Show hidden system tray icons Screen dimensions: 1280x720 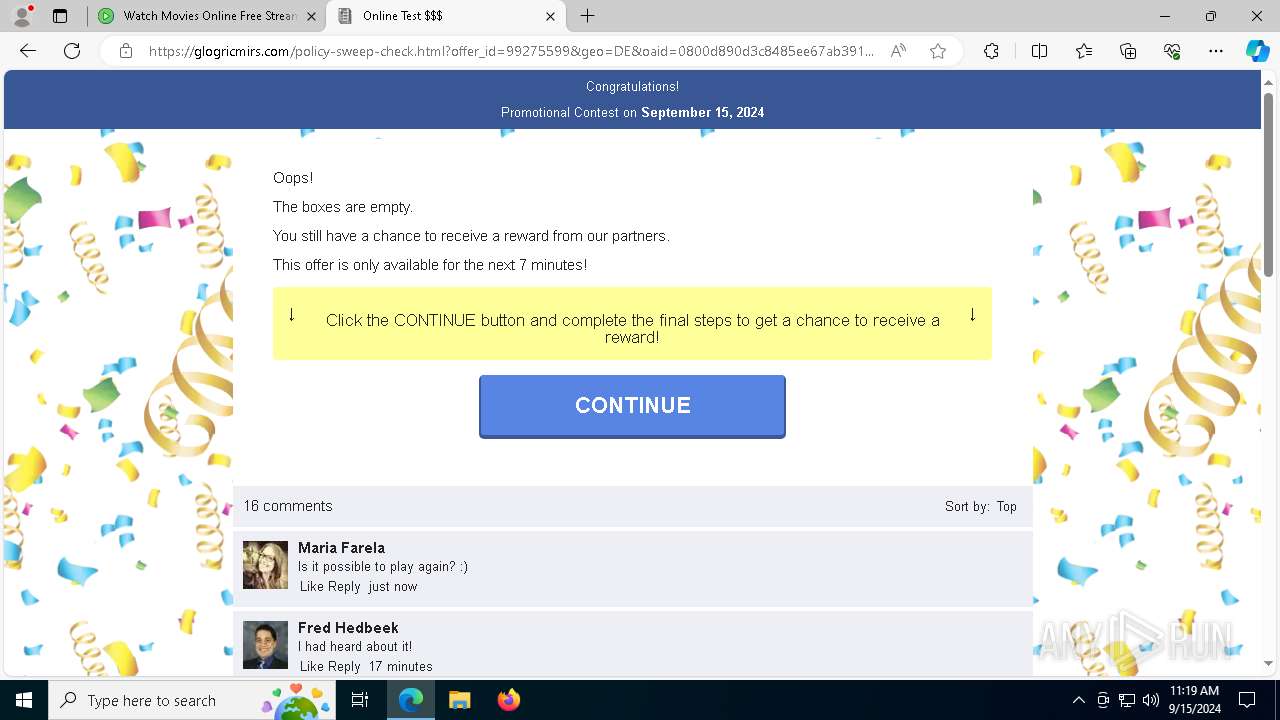tap(1078, 700)
